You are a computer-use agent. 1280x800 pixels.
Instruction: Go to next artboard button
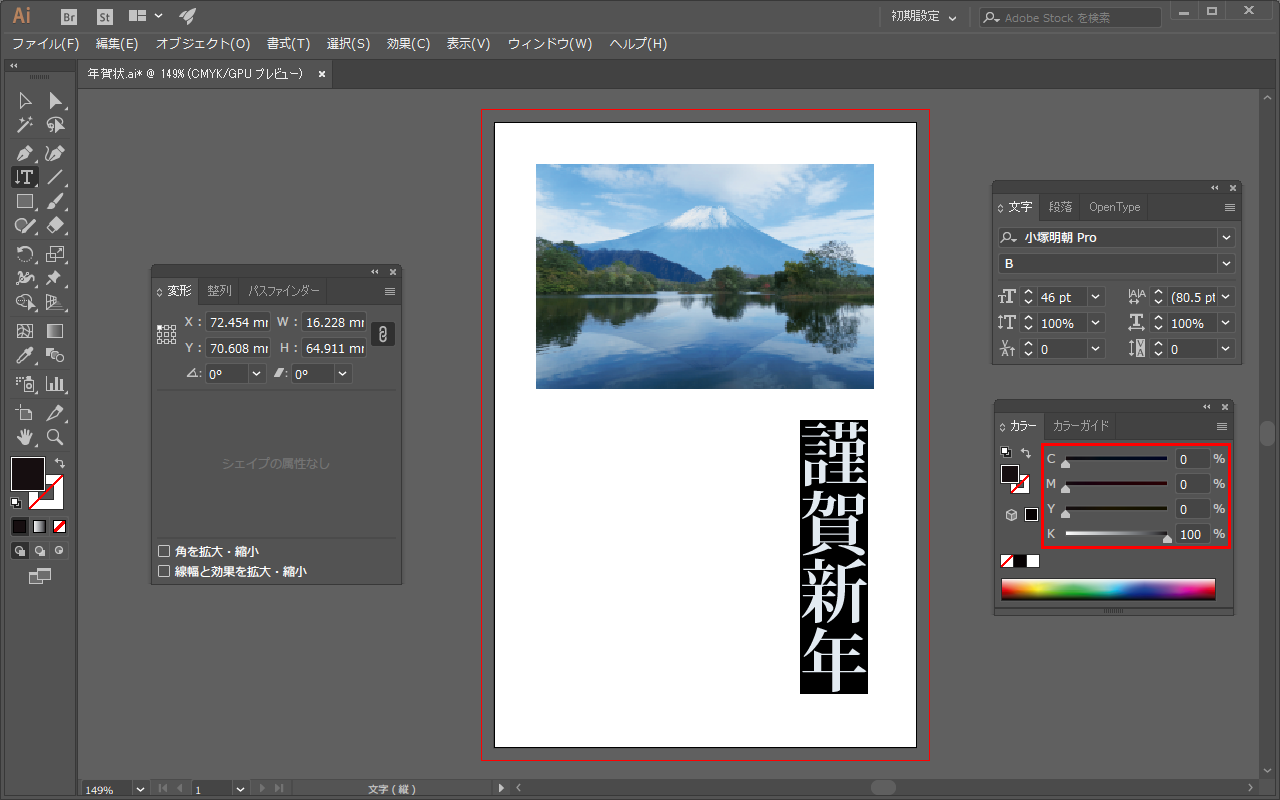pyautogui.click(x=264, y=789)
